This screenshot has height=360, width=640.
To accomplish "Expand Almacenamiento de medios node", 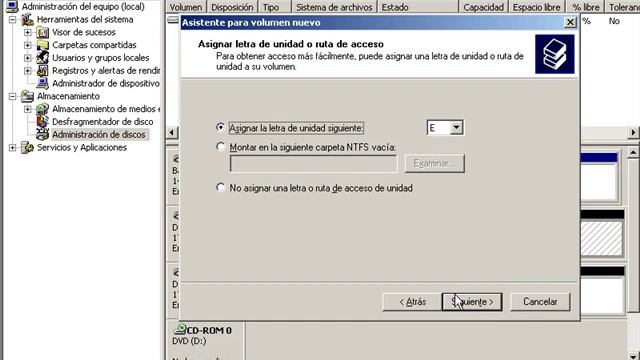I will click(27, 109).
